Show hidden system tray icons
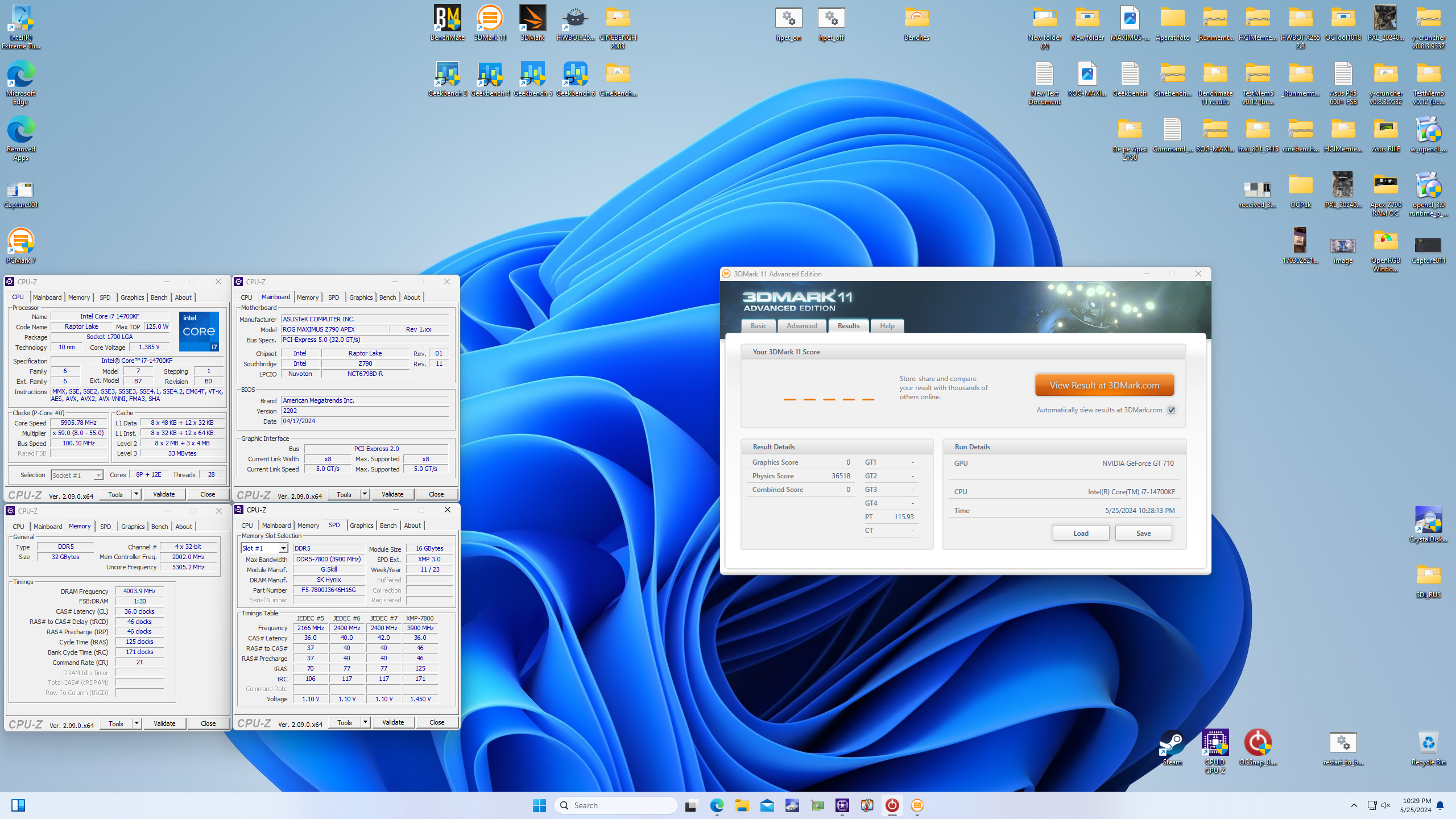Image resolution: width=1456 pixels, height=819 pixels. tap(1354, 805)
